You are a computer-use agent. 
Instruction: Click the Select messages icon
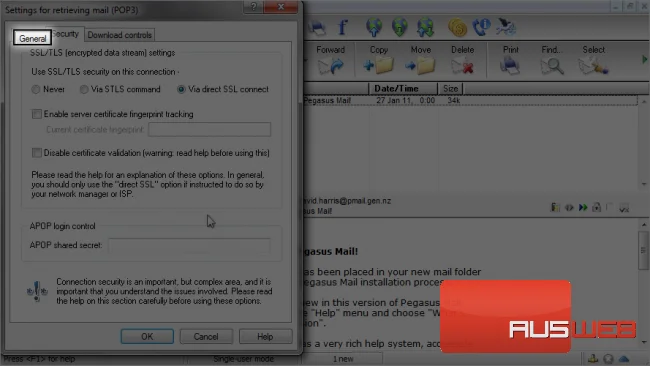(x=593, y=65)
